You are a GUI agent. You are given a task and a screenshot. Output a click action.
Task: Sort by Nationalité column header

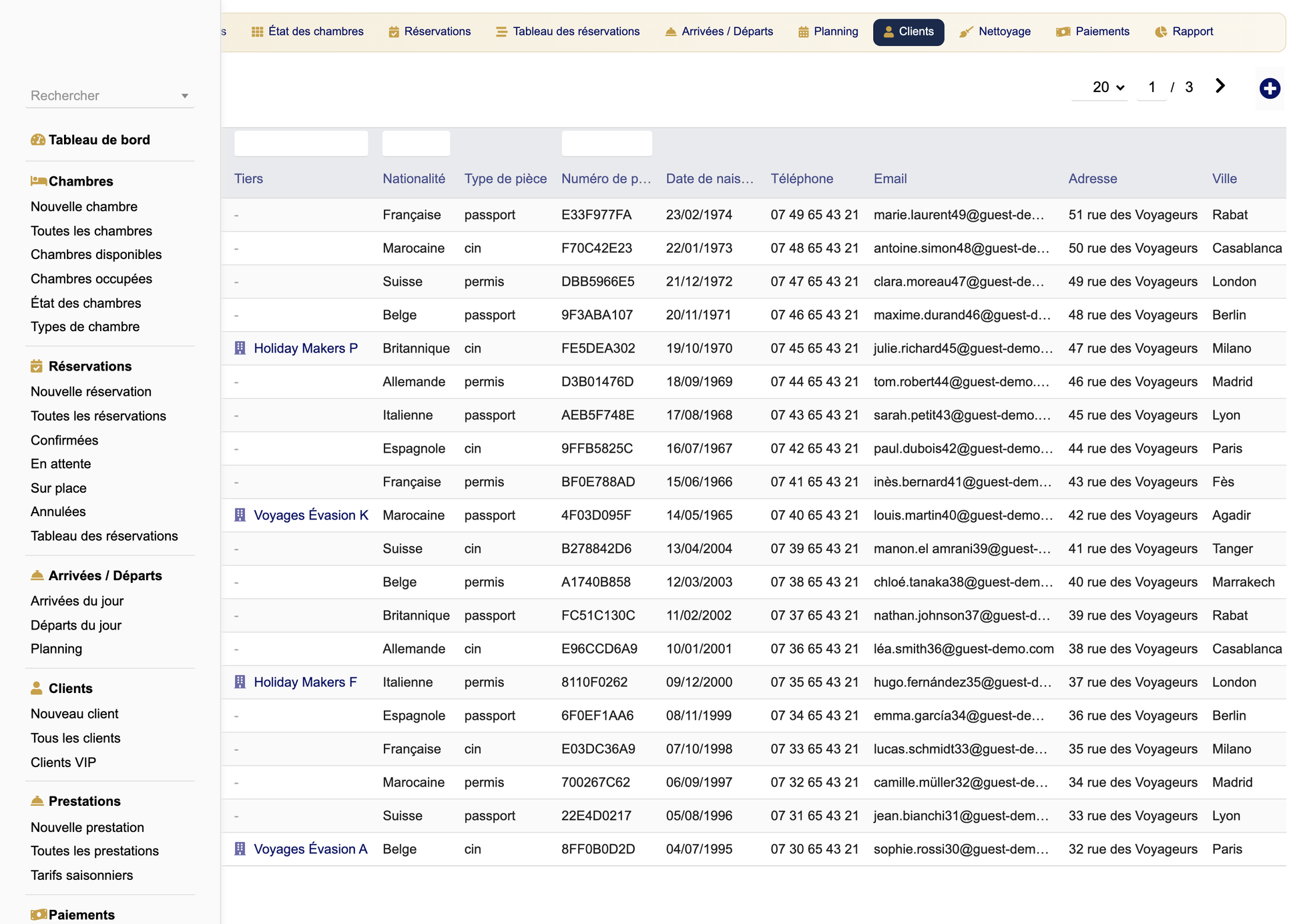tap(414, 178)
